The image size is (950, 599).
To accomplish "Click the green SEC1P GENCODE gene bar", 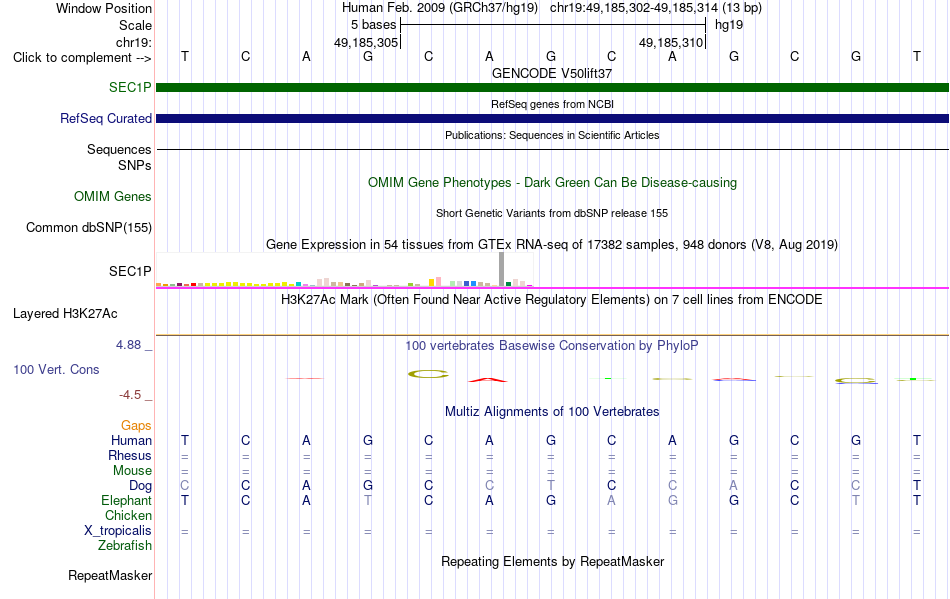I will (552, 88).
